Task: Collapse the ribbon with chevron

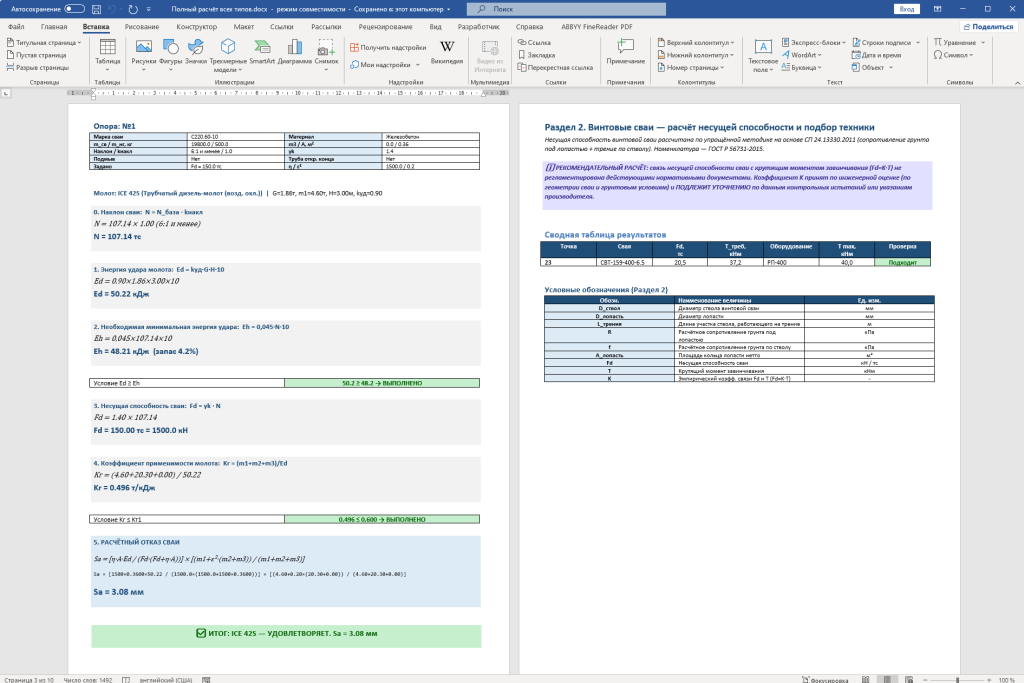Action: (1017, 83)
